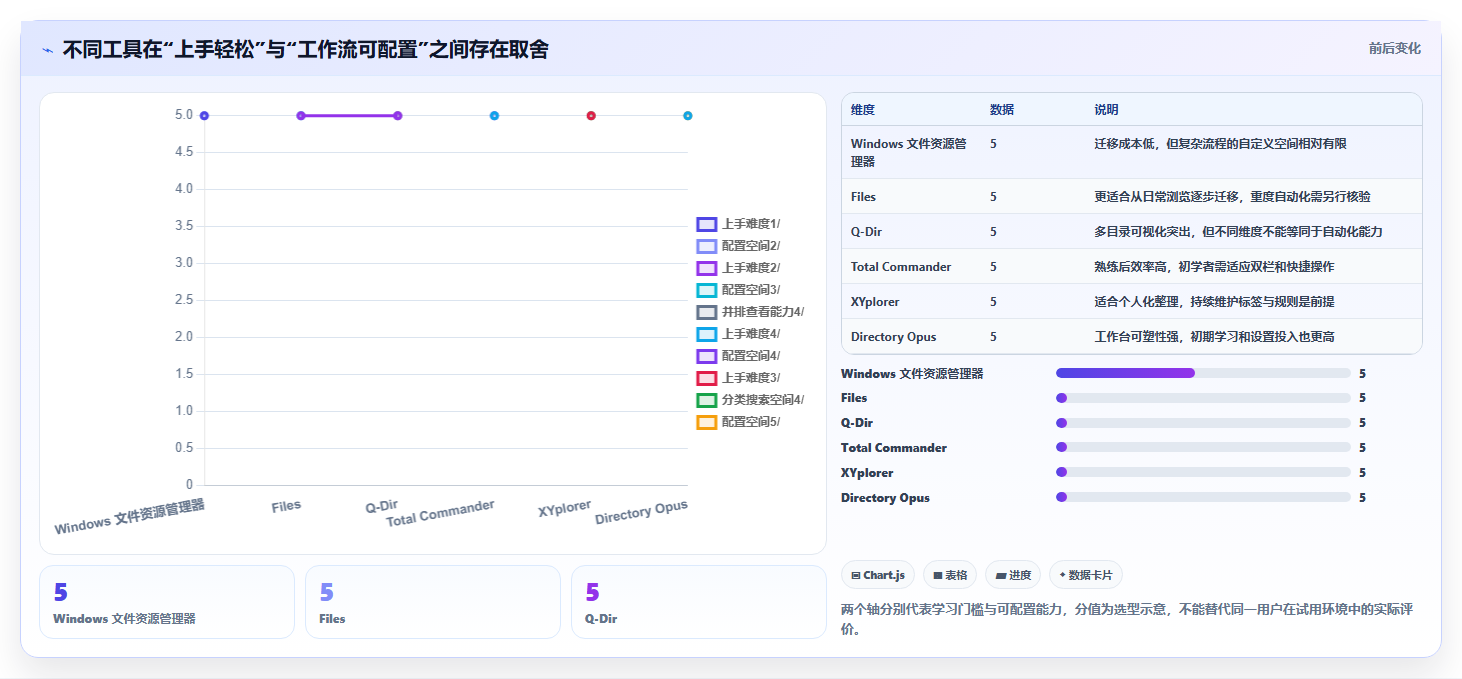
Task: Hide the 配置空间5/ dataset in the legend
Action: pos(738,422)
